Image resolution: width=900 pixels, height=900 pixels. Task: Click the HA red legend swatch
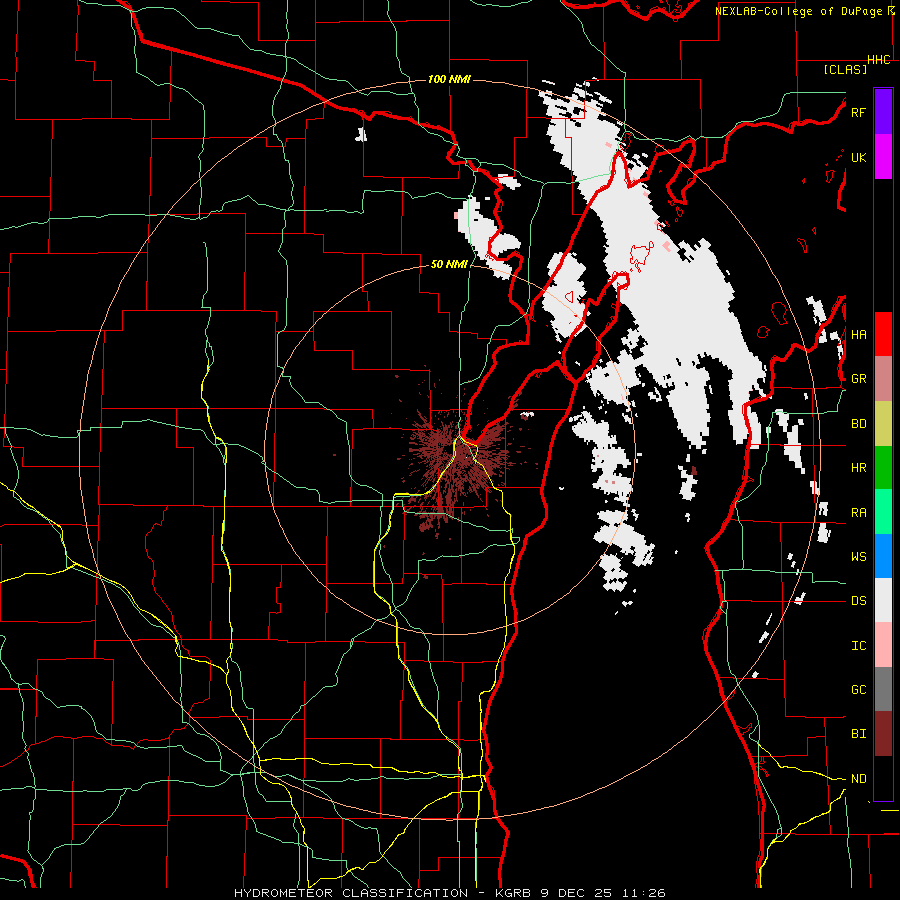point(883,334)
